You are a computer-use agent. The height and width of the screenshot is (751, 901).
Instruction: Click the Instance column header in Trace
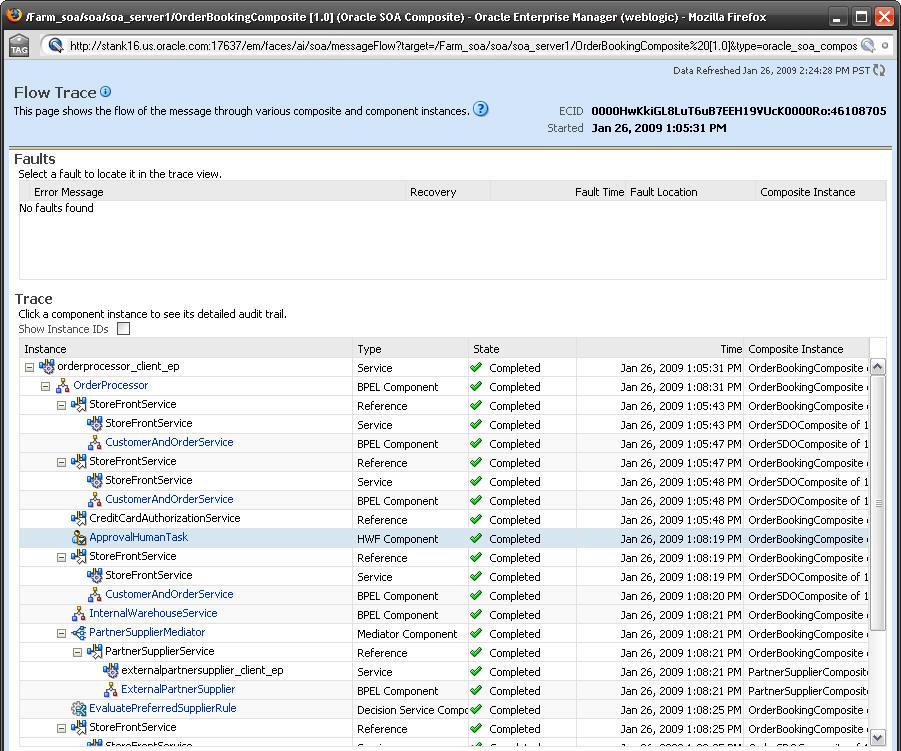(x=186, y=348)
